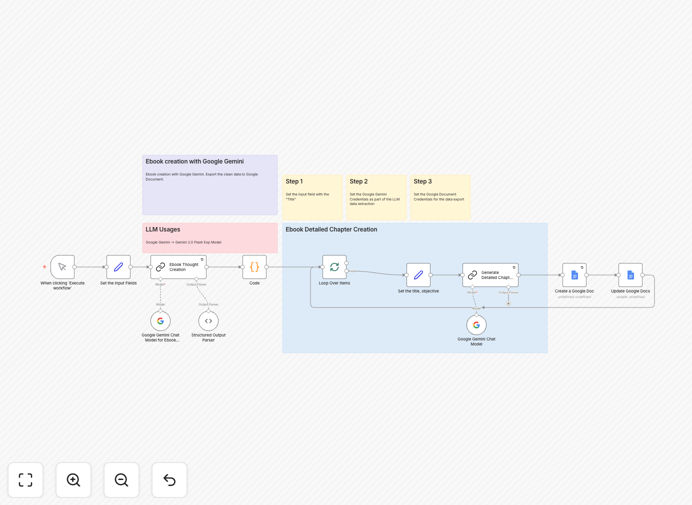This screenshot has width=692, height=505.
Task: Select the Step 1 sticky note
Action: pyautogui.click(x=312, y=197)
